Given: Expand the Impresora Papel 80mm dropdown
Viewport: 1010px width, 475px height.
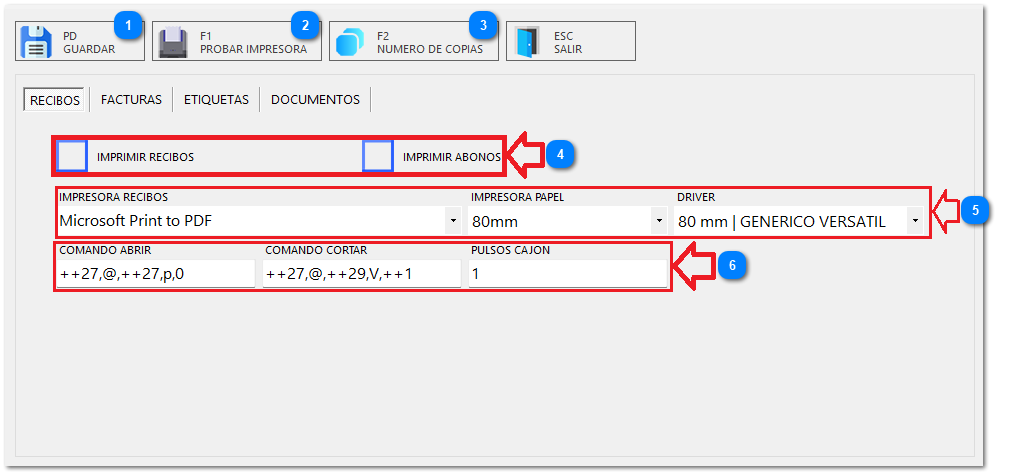Looking at the screenshot, I should click(x=658, y=221).
